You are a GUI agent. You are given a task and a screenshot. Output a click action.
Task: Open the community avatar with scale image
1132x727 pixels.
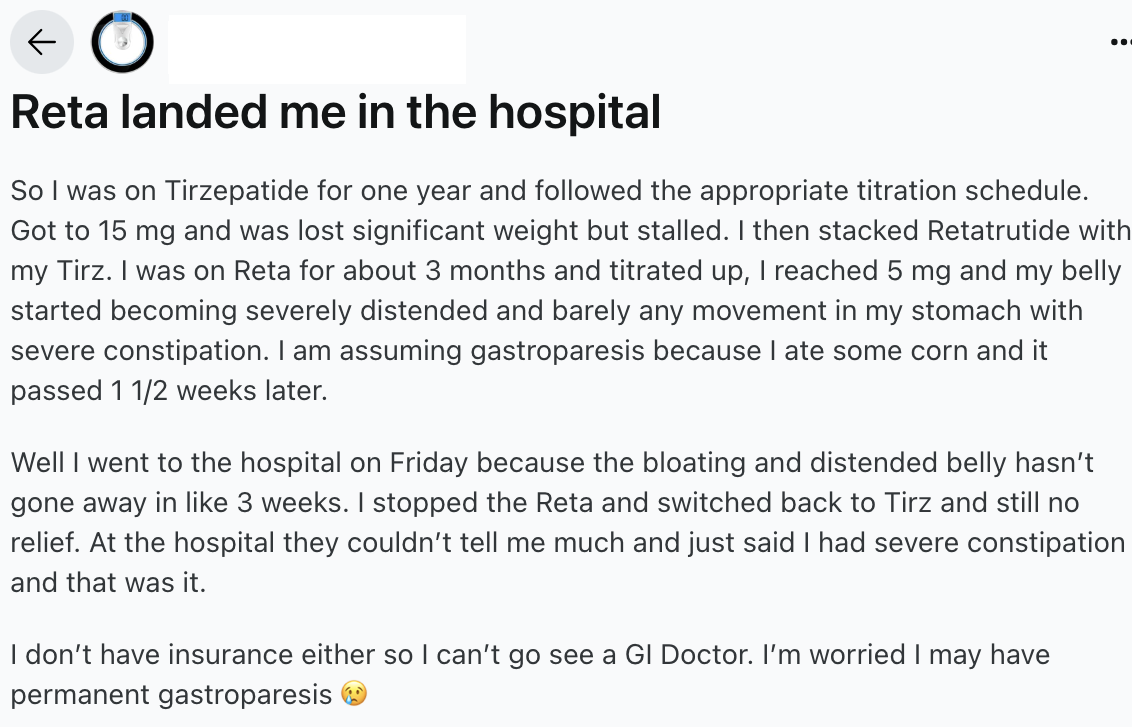click(x=122, y=42)
